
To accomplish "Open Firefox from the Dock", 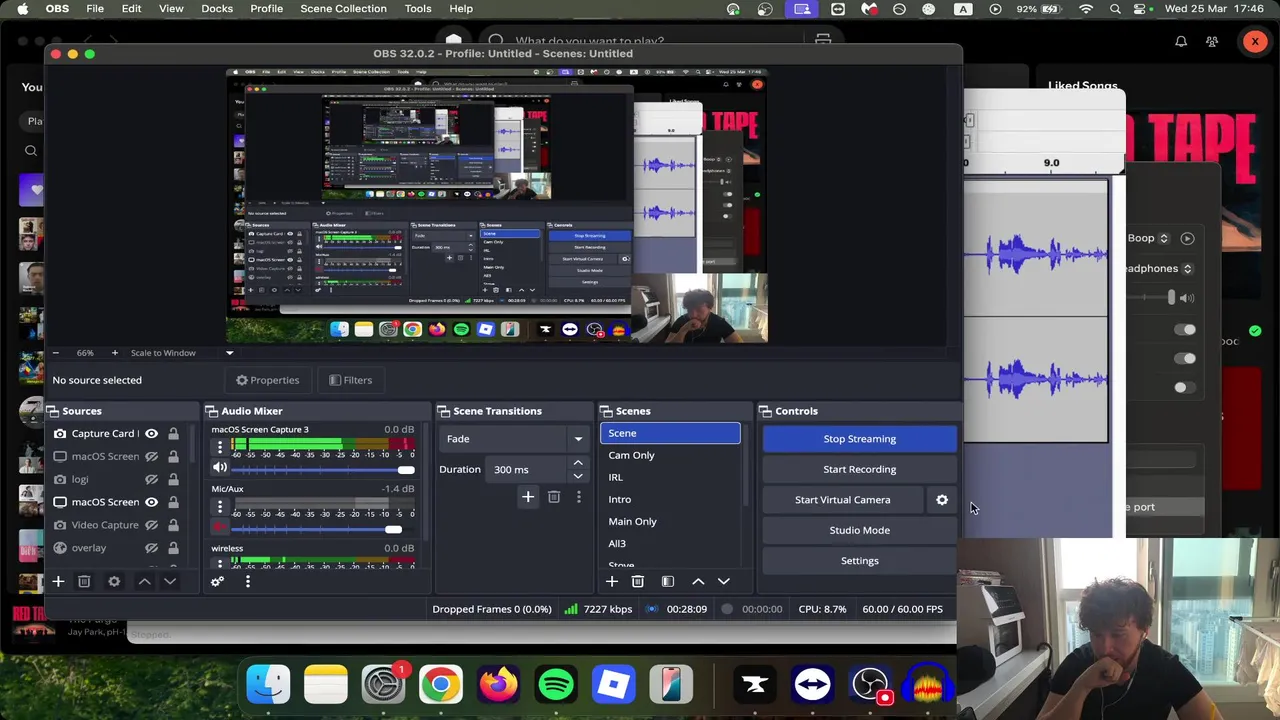I will 498,685.
